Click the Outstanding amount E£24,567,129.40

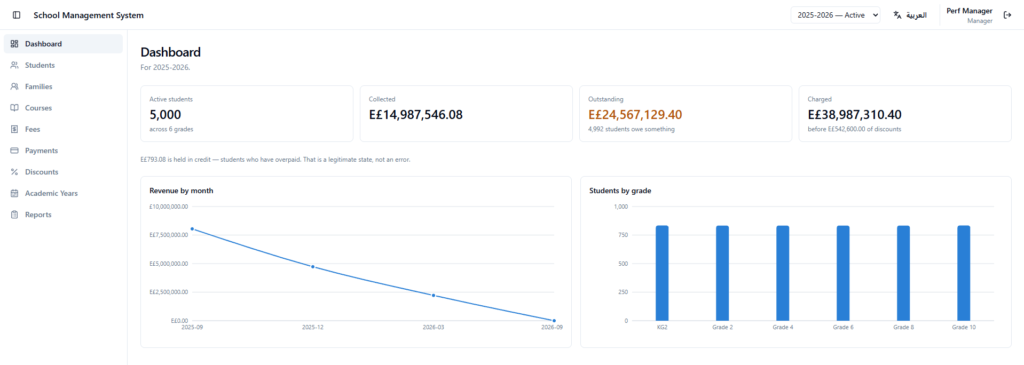pos(635,114)
